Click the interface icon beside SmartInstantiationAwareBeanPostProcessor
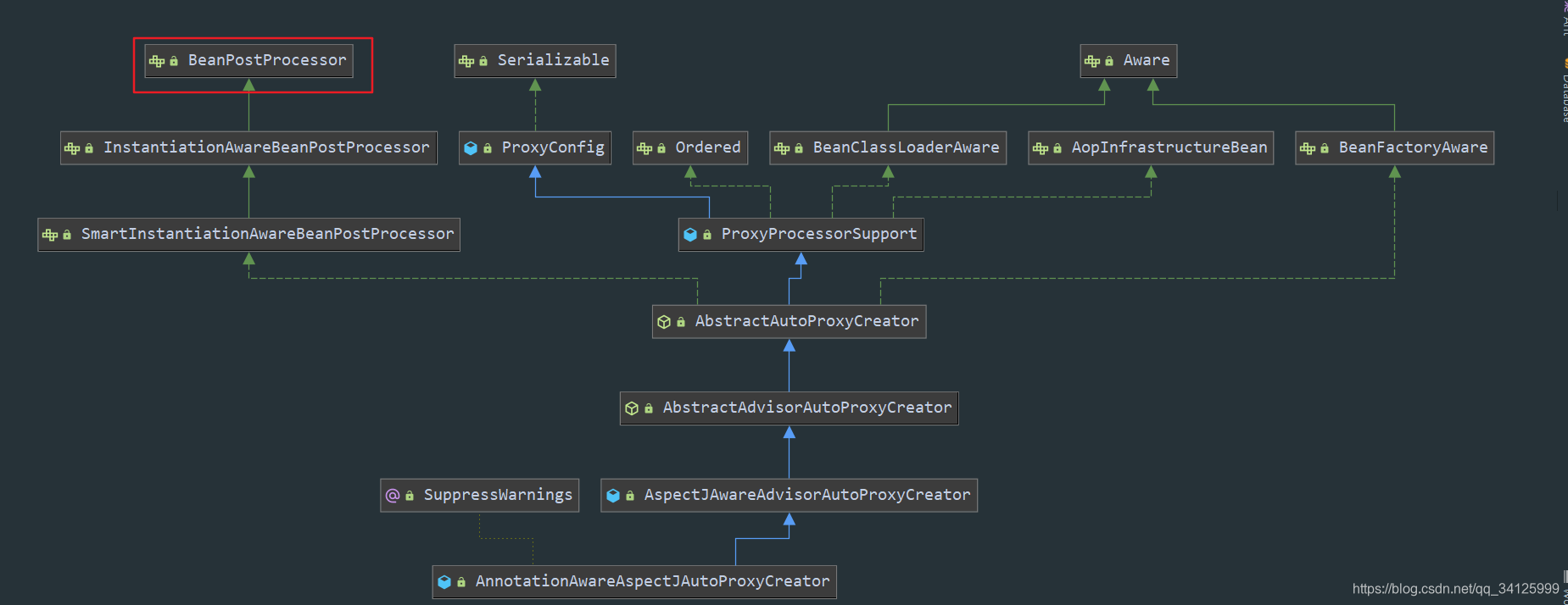 tap(50, 235)
